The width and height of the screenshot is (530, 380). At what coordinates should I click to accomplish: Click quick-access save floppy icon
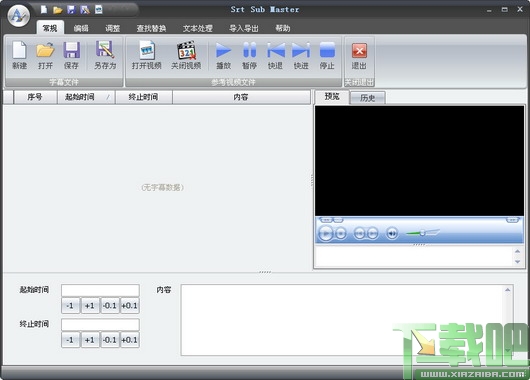71,9
